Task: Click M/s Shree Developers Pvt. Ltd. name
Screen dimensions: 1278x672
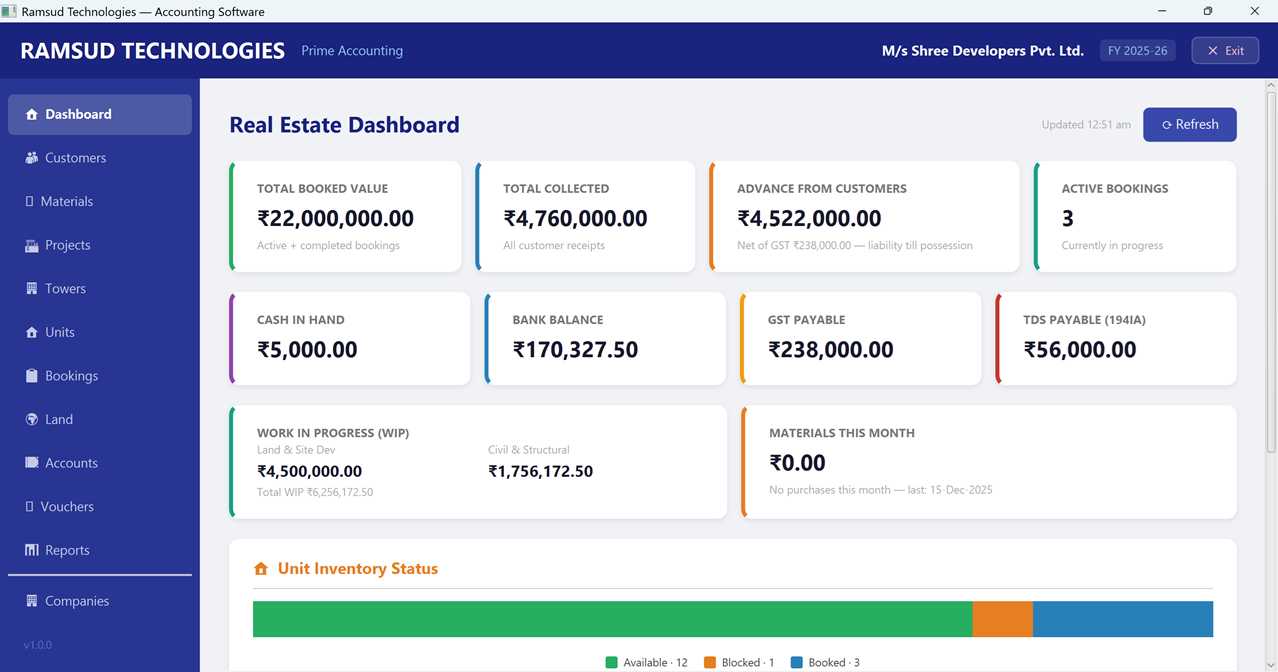Action: (982, 51)
